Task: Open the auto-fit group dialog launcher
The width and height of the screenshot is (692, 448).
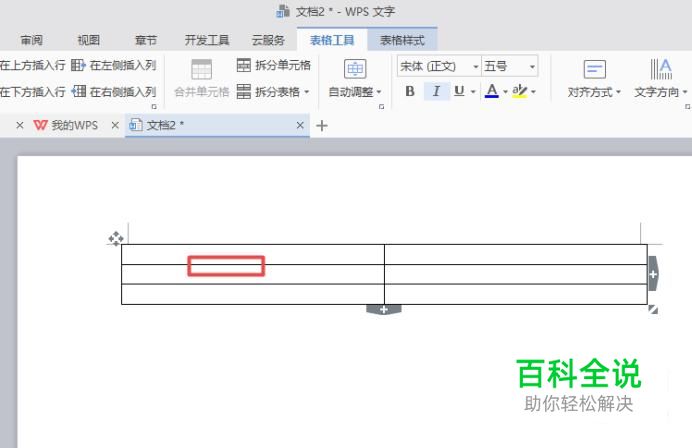Action: [381, 106]
